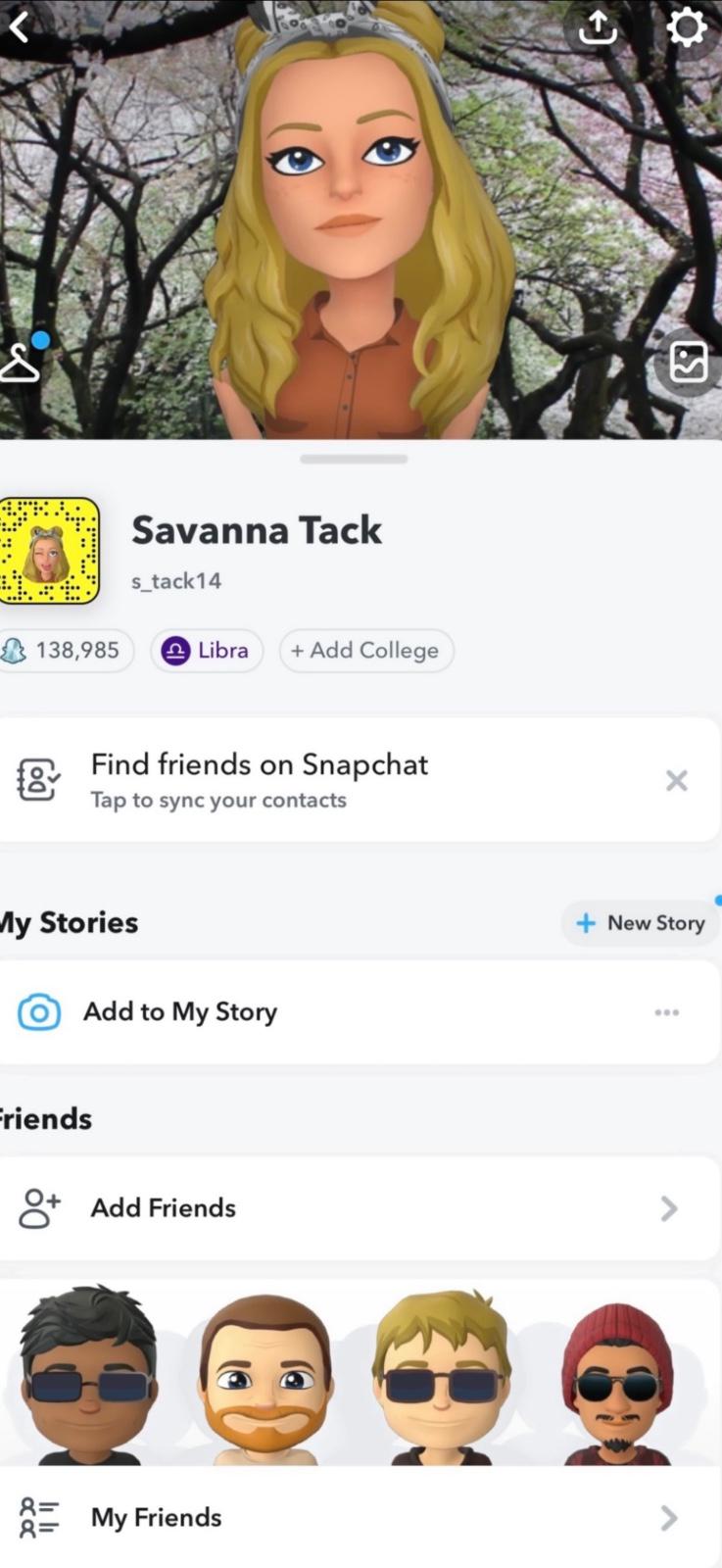Tap the Add College button
The height and width of the screenshot is (1568, 722).
coord(365,651)
